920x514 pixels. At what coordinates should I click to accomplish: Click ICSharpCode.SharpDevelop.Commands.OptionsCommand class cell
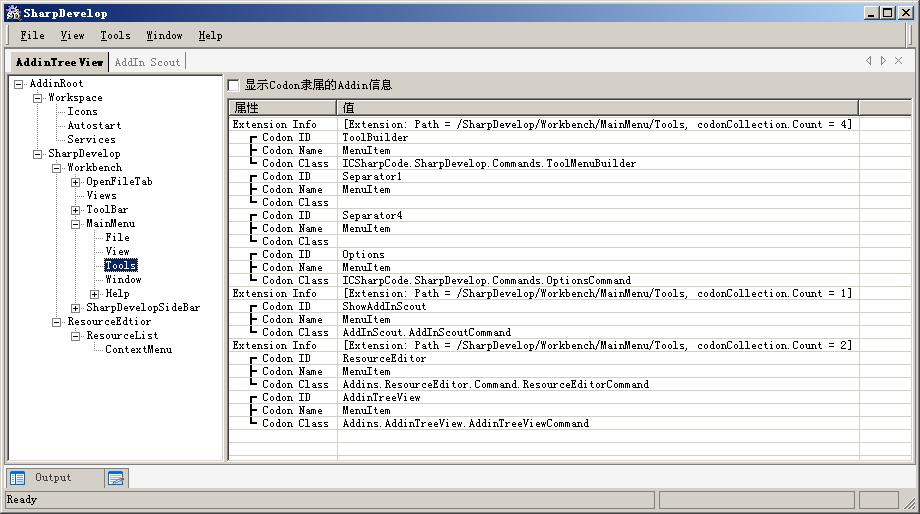598,280
